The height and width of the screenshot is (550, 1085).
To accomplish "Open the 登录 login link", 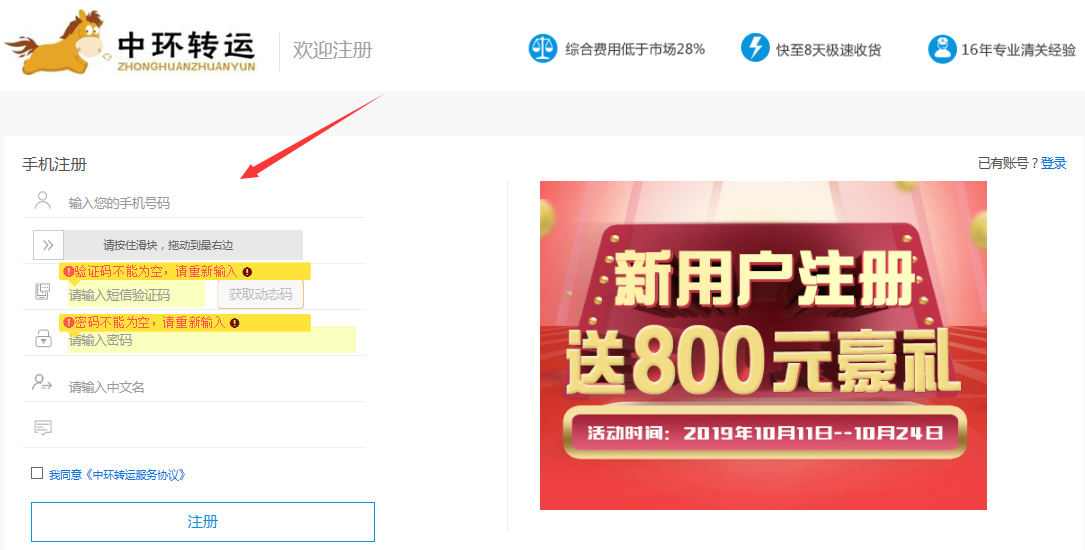I will [x=1054, y=163].
